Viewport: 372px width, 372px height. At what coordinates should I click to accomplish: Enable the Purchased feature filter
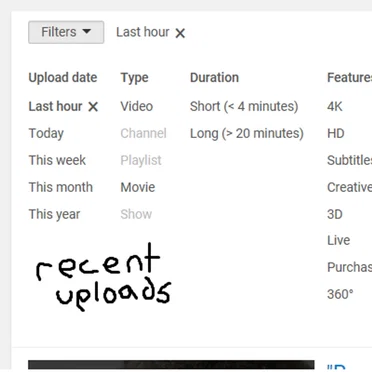[x=349, y=267]
